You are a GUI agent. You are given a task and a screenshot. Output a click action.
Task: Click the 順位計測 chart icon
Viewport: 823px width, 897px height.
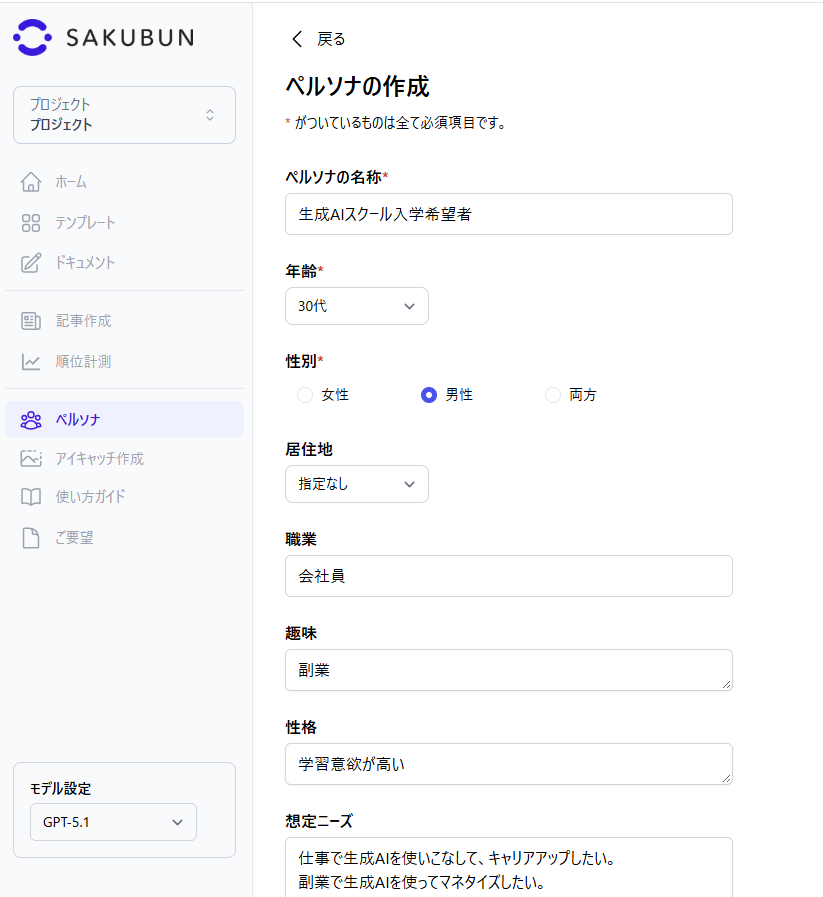pos(31,362)
